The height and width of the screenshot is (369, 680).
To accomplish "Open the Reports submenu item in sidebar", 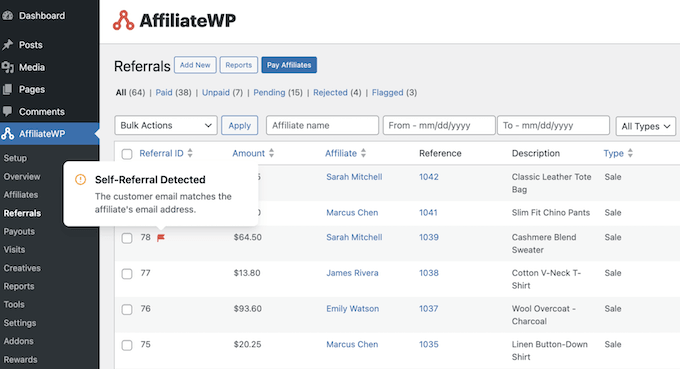I will coord(19,286).
